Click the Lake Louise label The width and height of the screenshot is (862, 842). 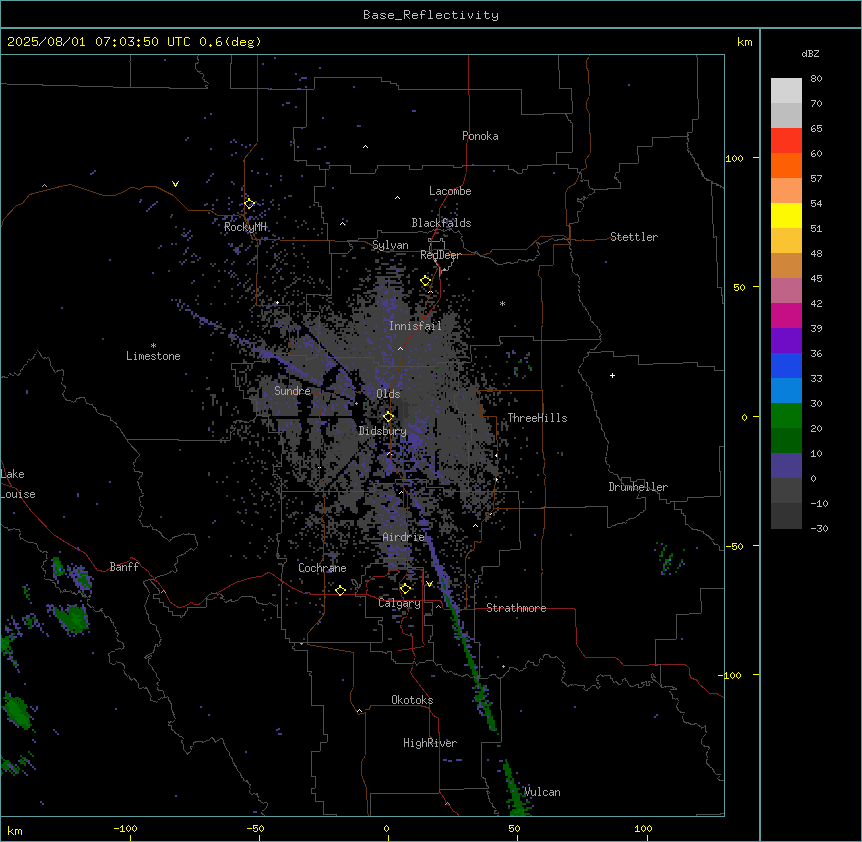coord(18,484)
